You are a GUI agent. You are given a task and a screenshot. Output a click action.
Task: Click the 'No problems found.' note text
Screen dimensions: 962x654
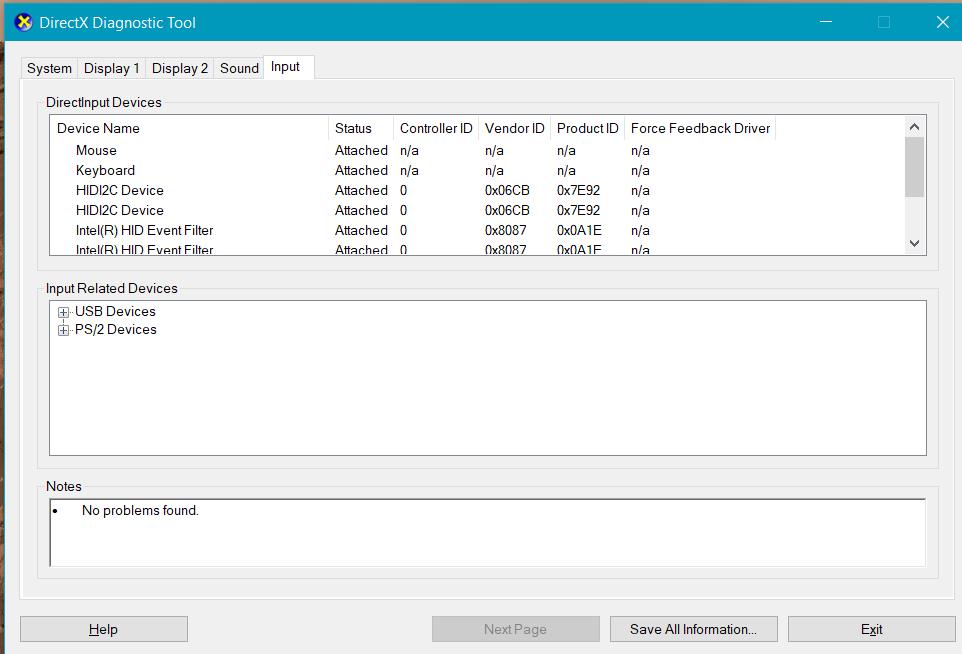140,510
